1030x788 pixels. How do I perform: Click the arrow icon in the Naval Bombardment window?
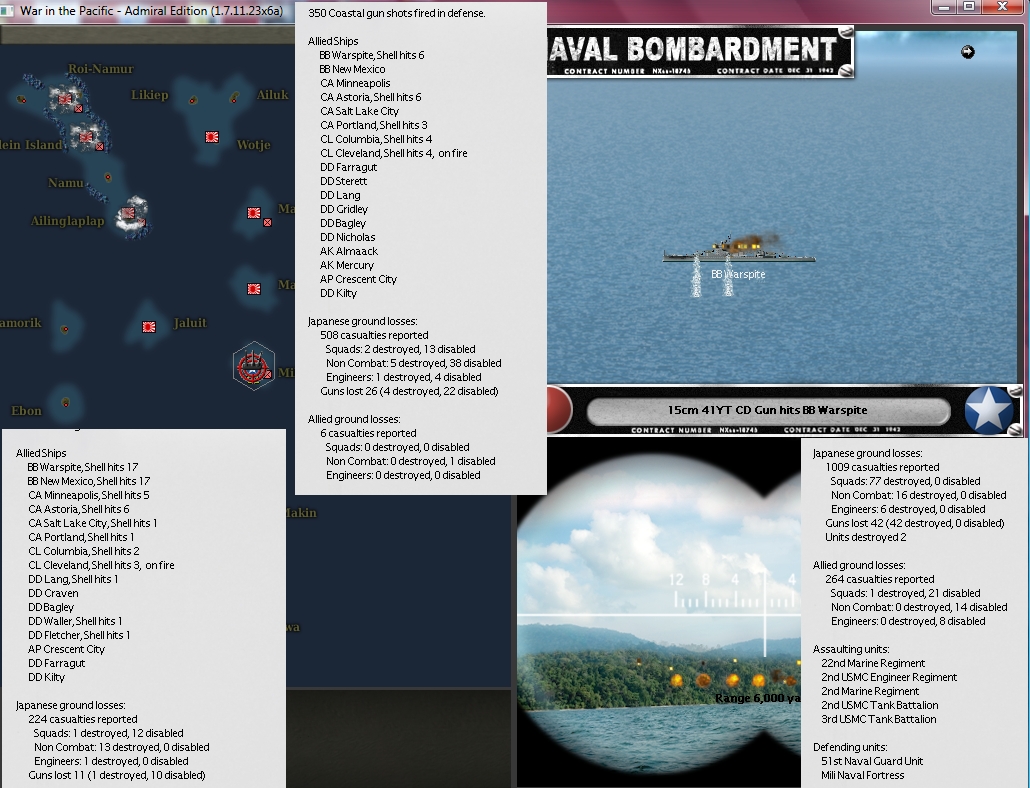(x=968, y=52)
